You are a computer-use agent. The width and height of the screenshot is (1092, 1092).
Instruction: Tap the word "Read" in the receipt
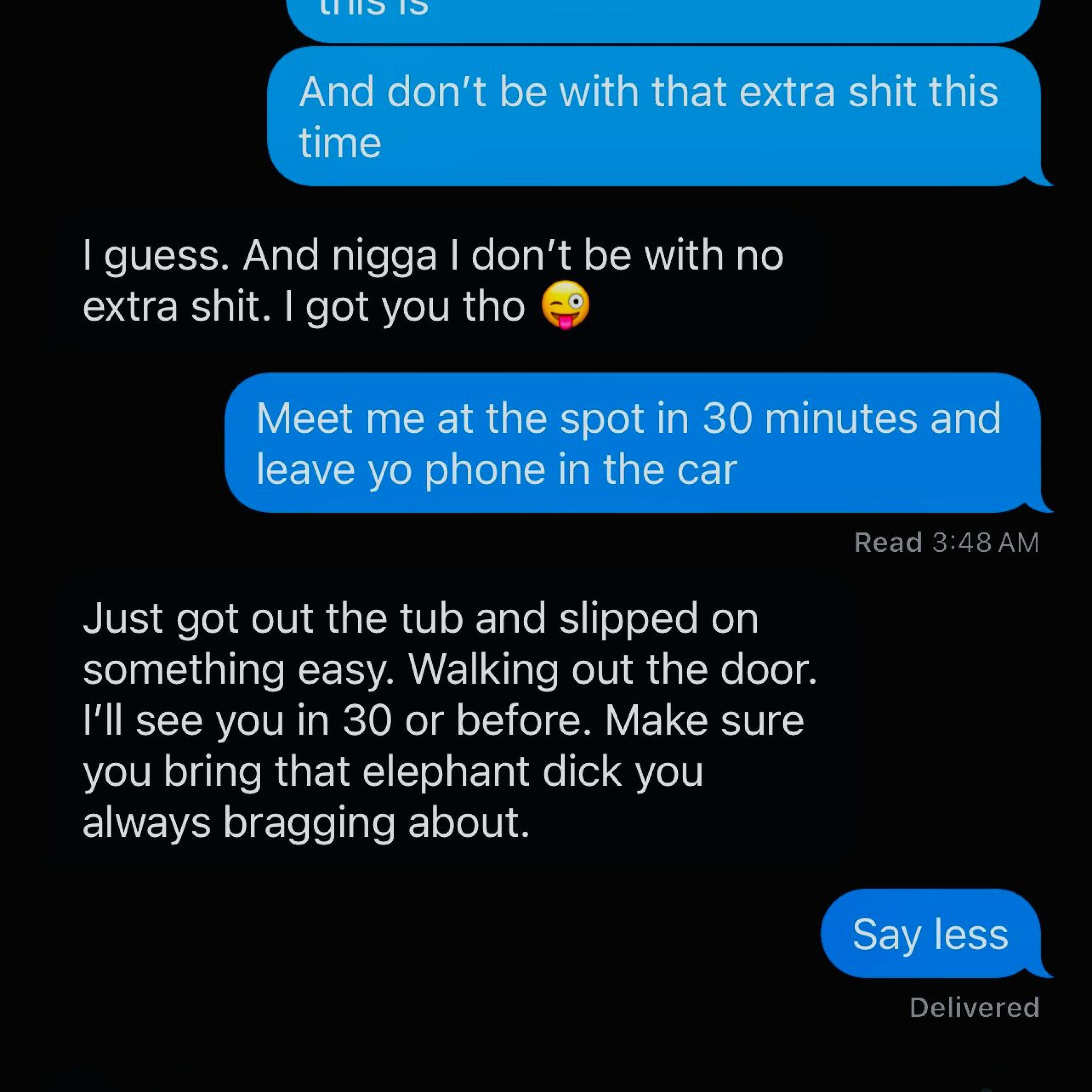click(x=888, y=543)
